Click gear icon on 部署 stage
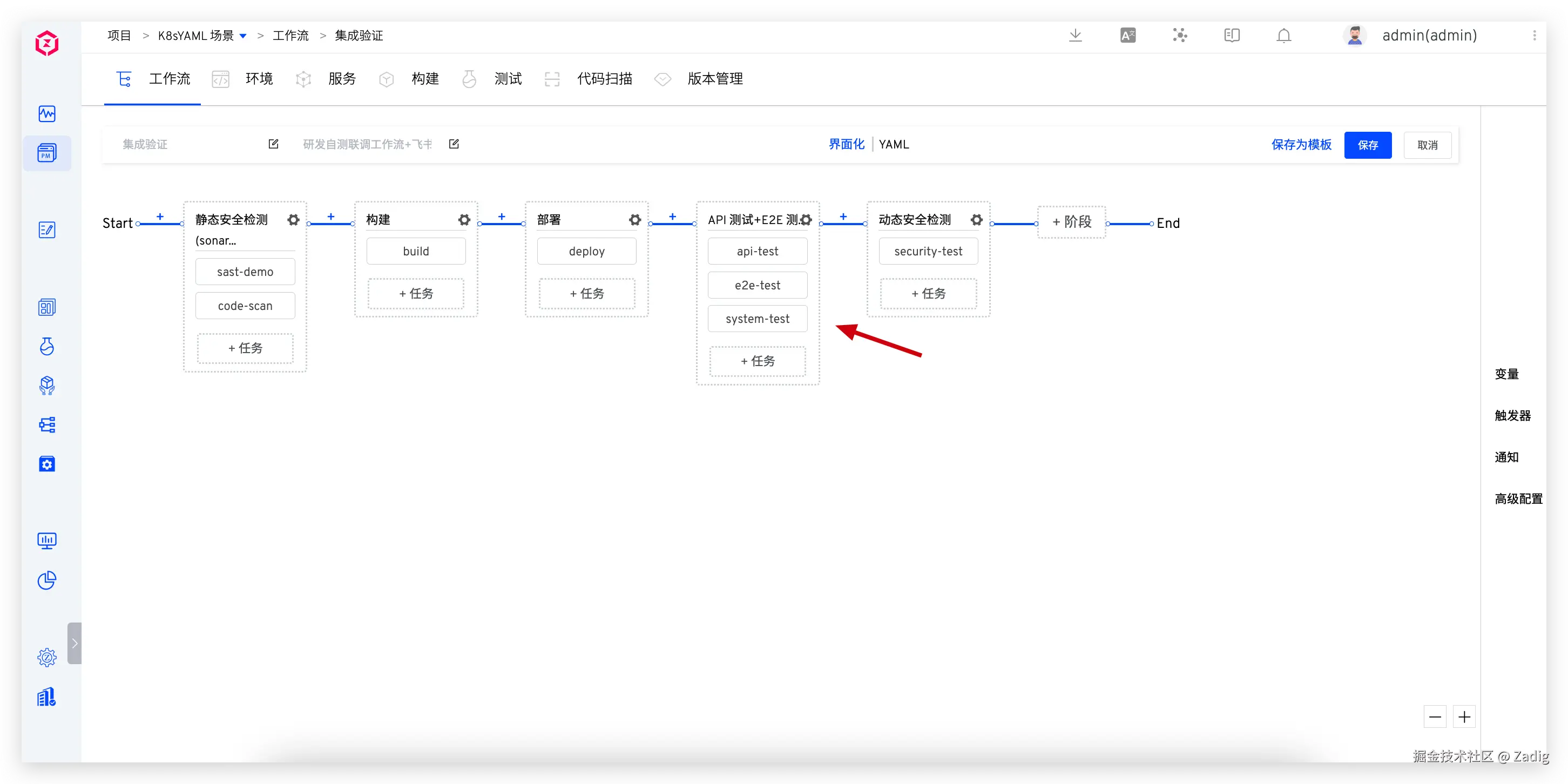This screenshot has width=1568, height=784. coord(635,220)
